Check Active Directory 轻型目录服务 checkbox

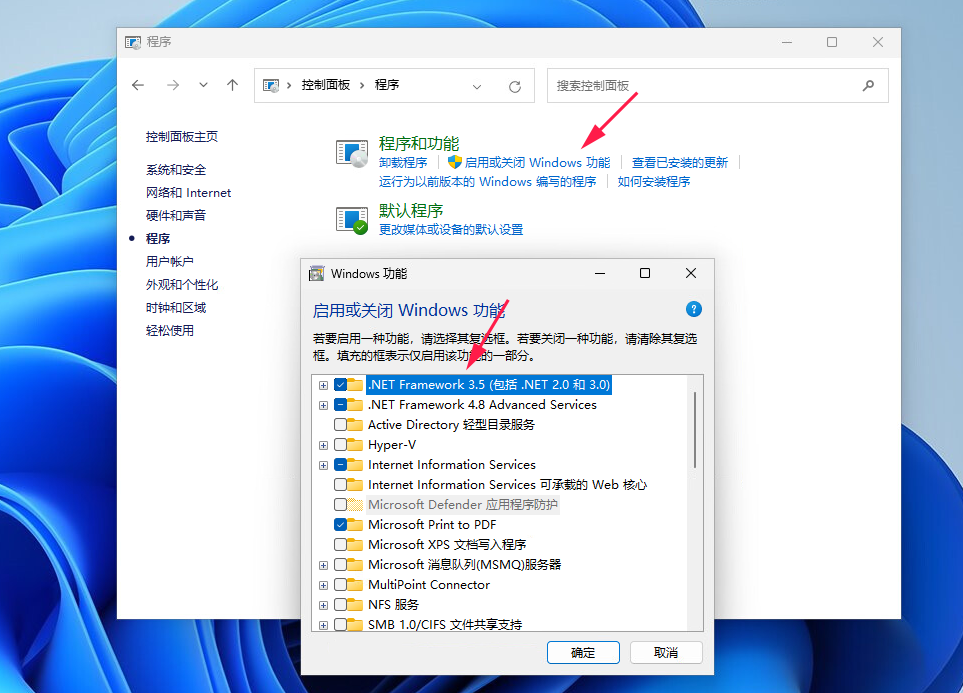pyautogui.click(x=340, y=425)
